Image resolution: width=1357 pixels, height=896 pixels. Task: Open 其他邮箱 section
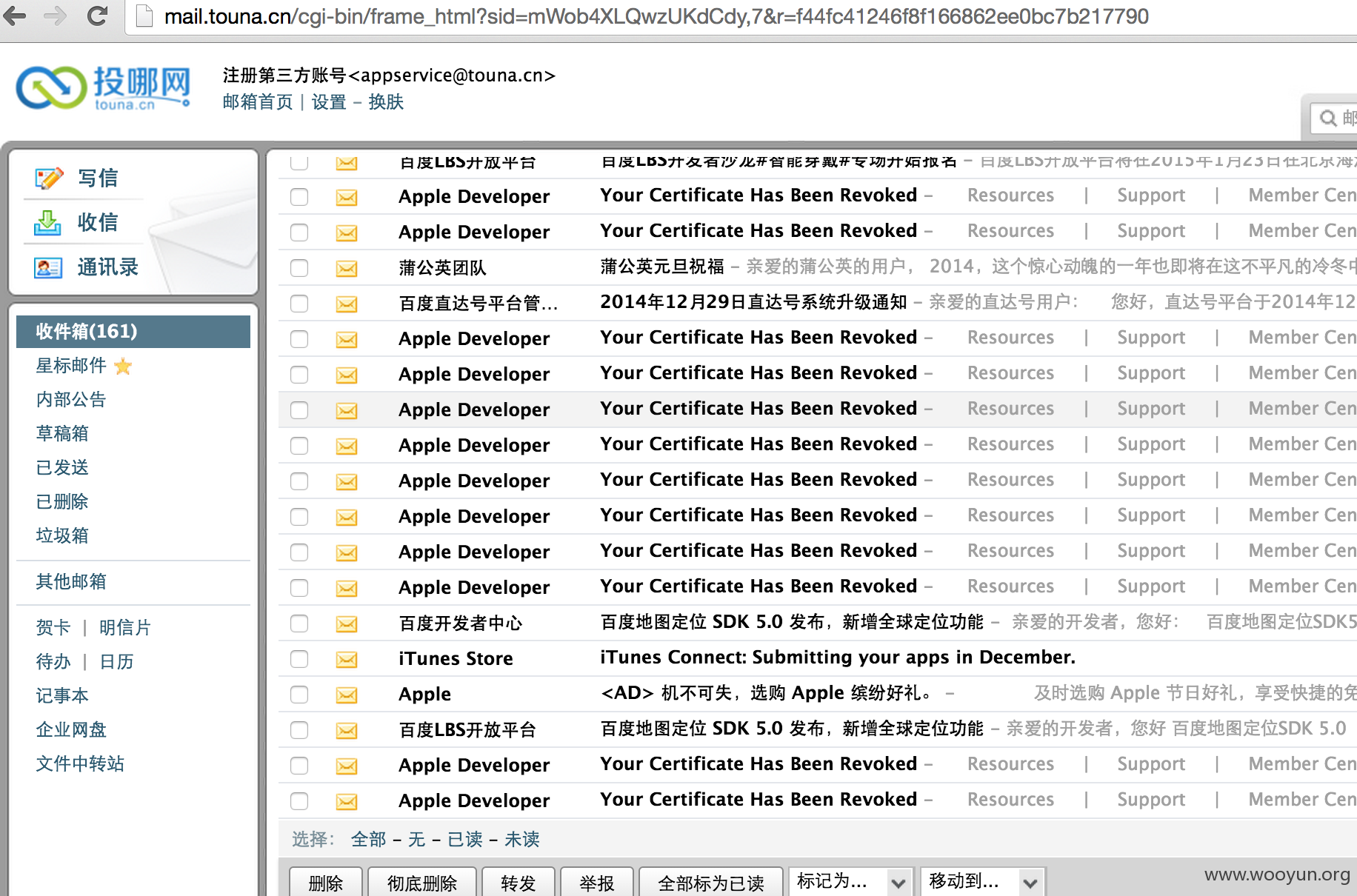[x=71, y=581]
